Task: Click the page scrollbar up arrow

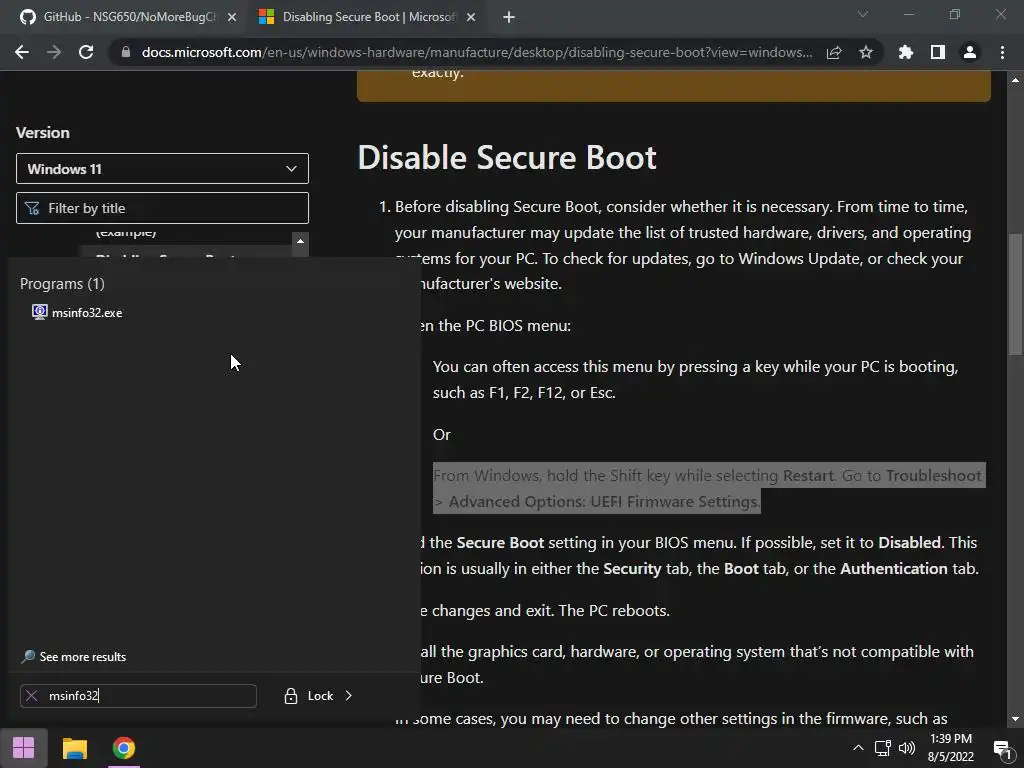Action: (1015, 80)
